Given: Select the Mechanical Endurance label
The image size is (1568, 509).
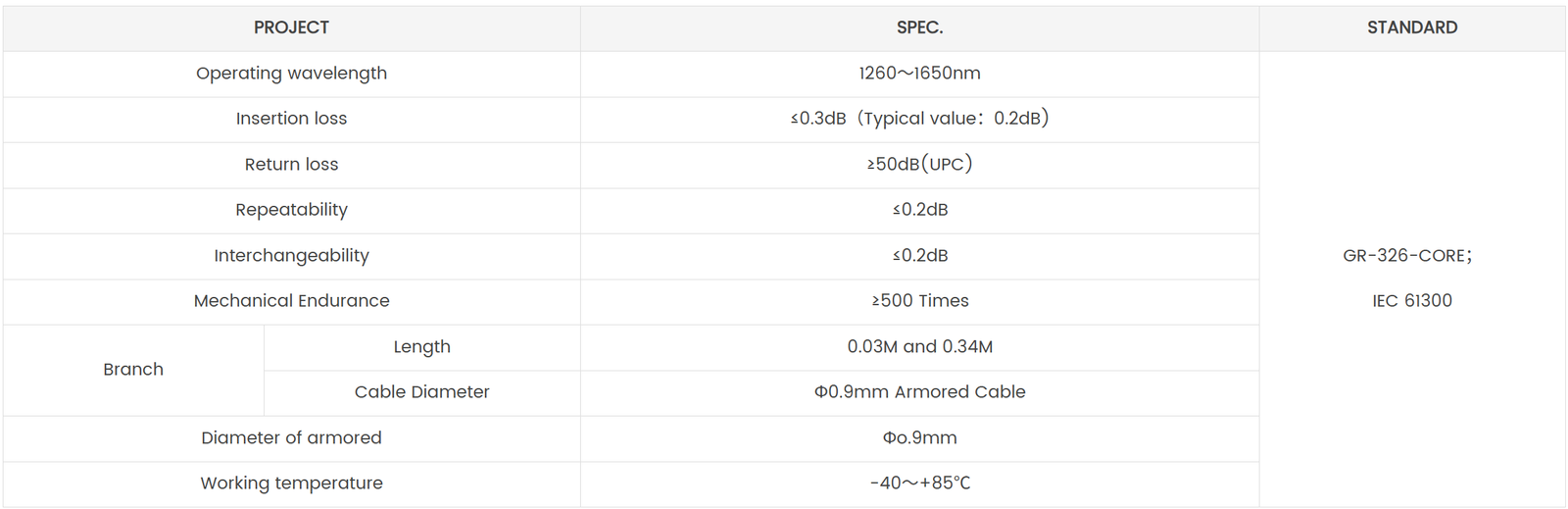Looking at the screenshot, I should (291, 301).
